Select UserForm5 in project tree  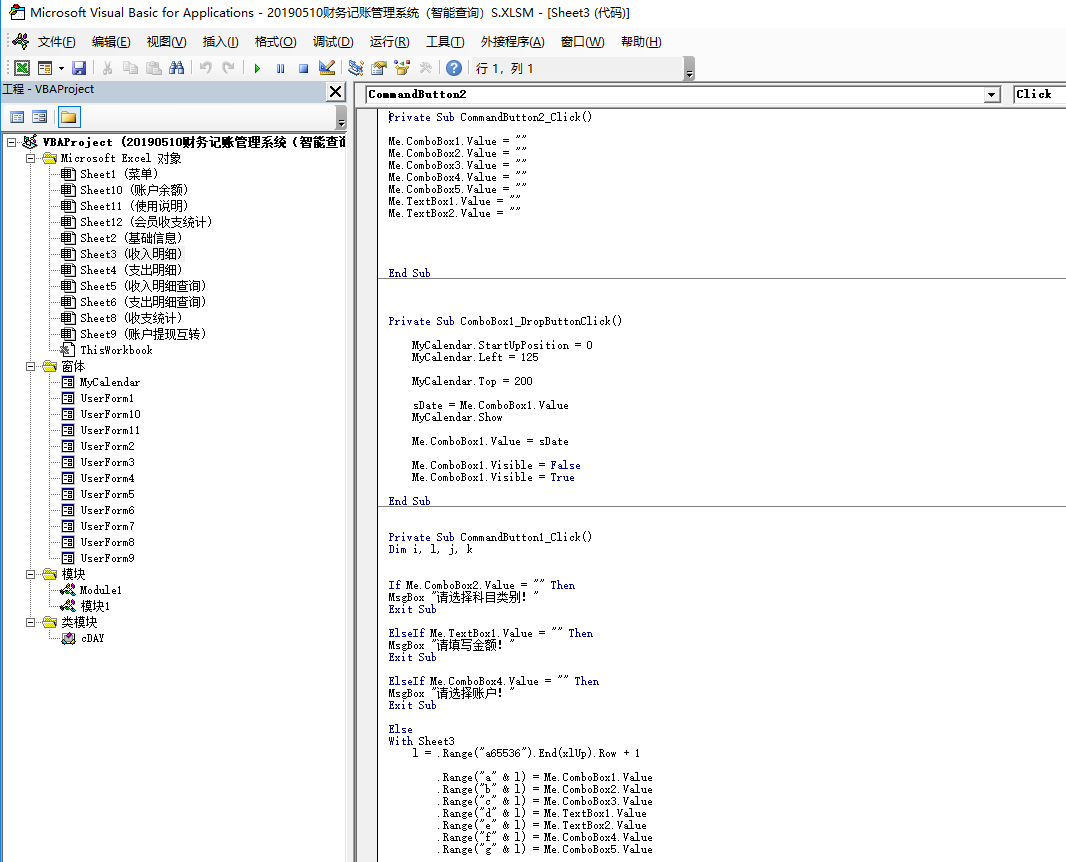point(107,494)
